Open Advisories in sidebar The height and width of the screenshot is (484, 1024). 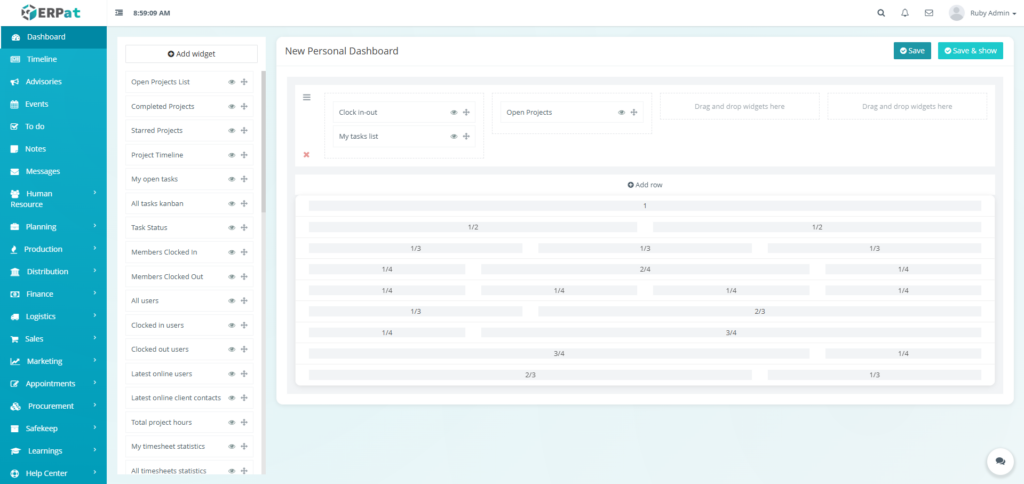(53, 82)
